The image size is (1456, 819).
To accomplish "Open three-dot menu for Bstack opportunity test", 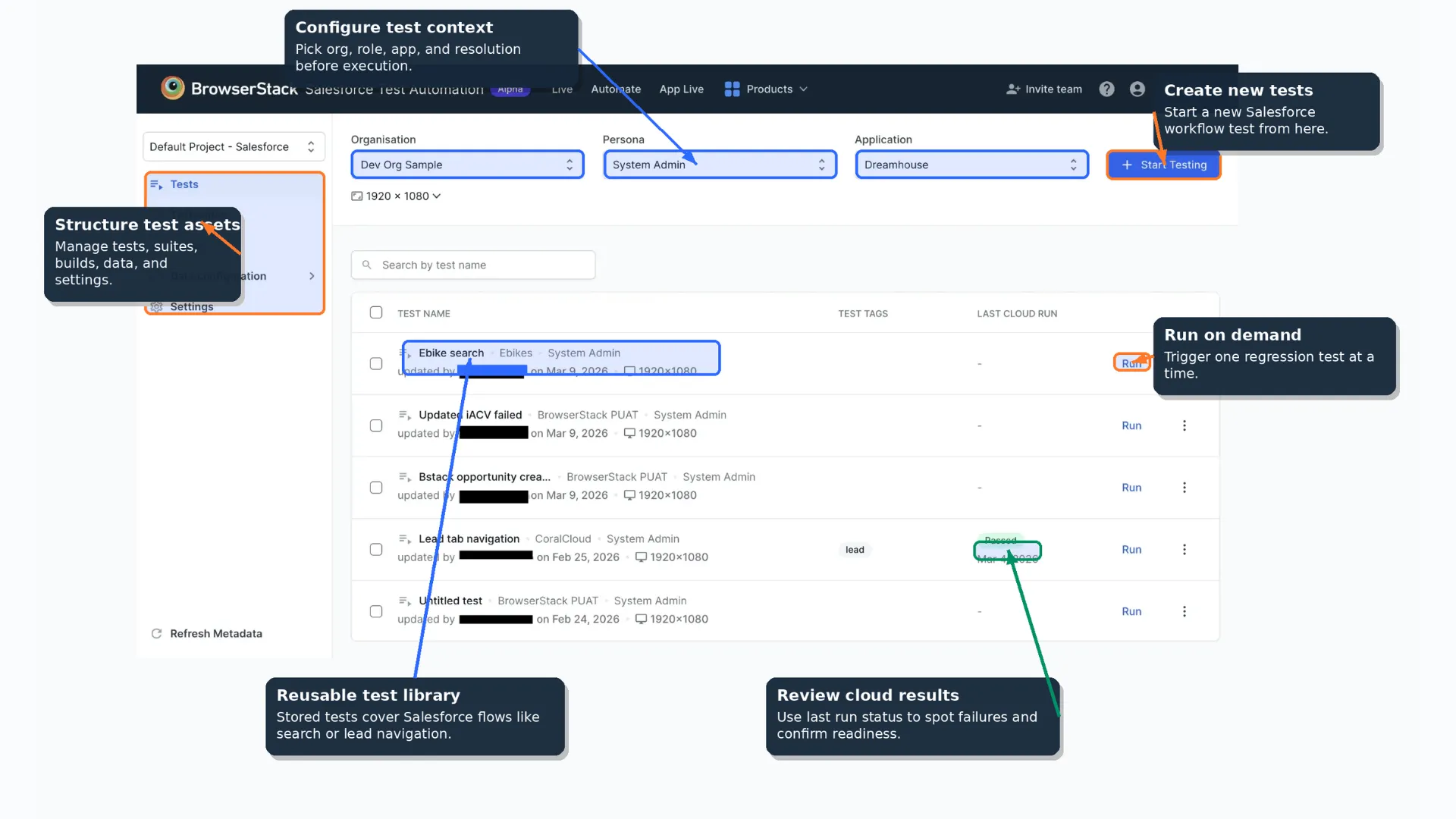I will click(1184, 488).
